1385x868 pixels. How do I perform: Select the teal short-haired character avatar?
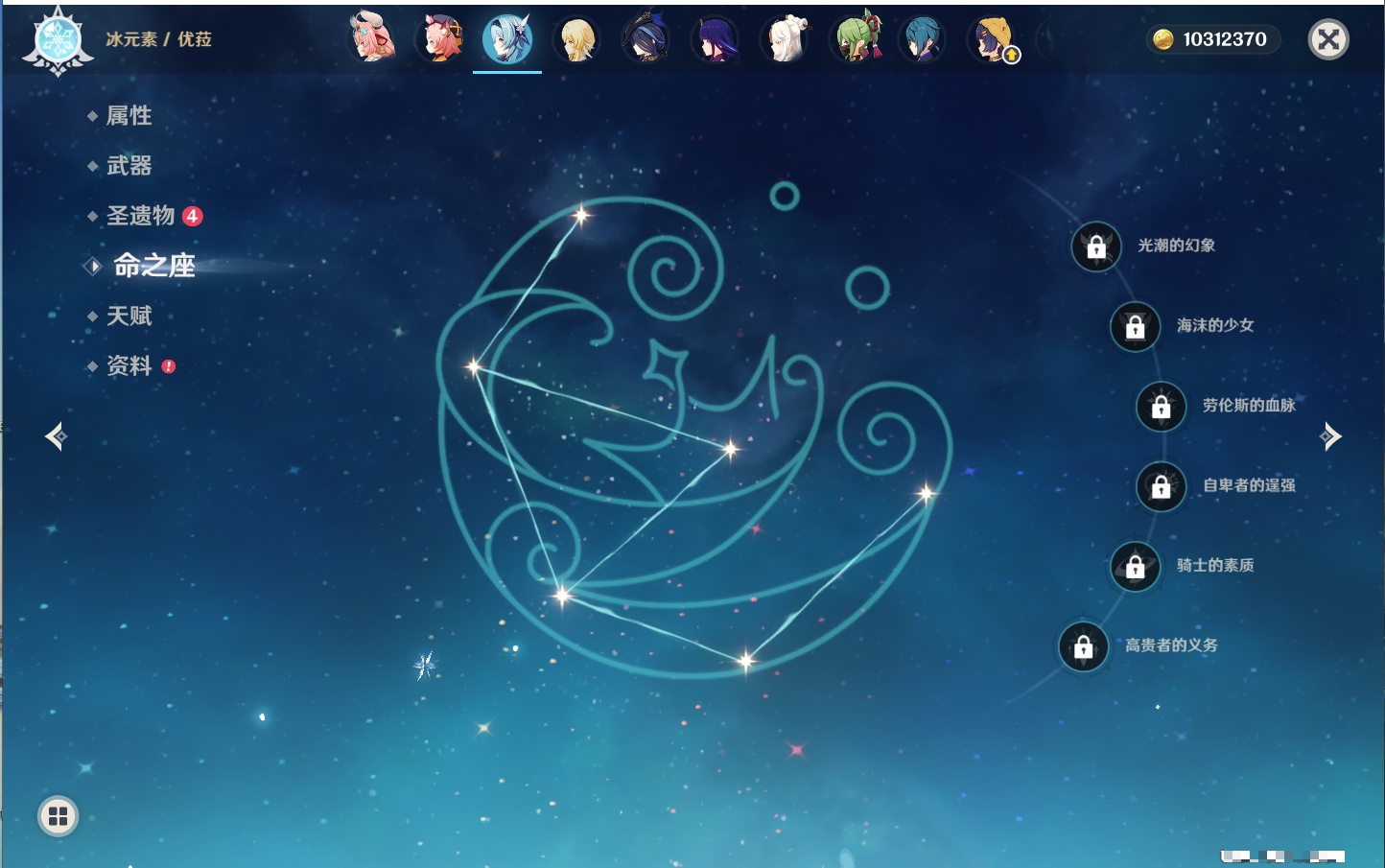(x=923, y=40)
